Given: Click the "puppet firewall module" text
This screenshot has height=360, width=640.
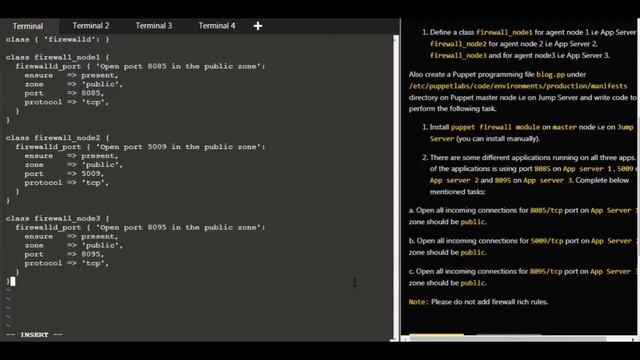Looking at the screenshot, I should click(x=496, y=127).
